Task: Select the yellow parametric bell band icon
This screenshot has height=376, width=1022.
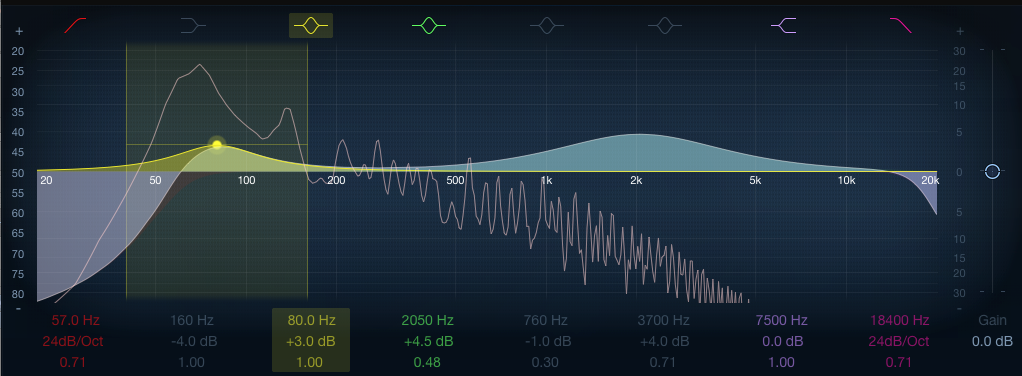Action: click(x=311, y=25)
